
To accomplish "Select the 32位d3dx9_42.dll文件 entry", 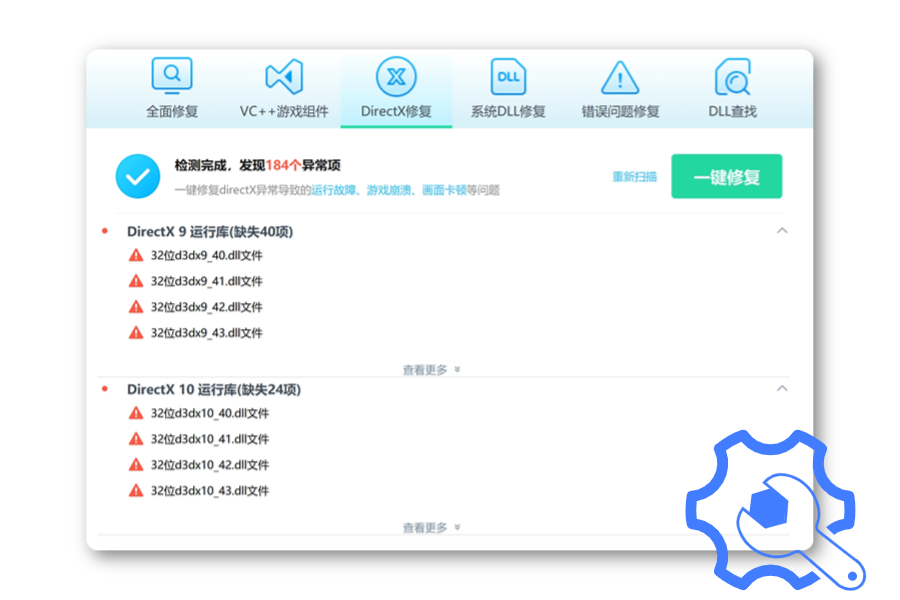I will click(x=207, y=307).
